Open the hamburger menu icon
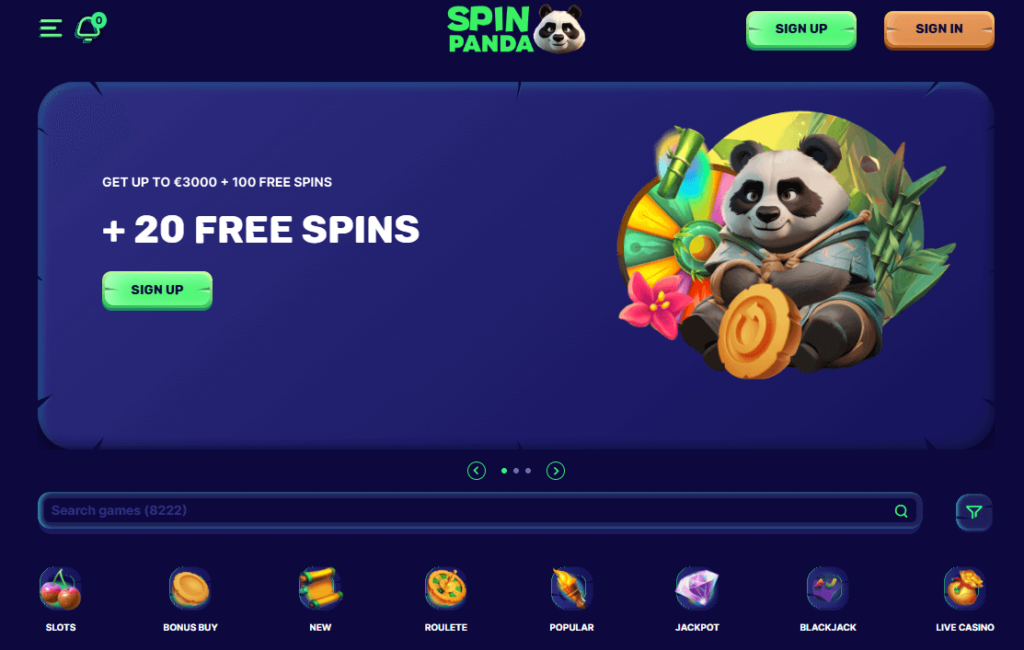The width and height of the screenshot is (1024, 650). [51, 28]
